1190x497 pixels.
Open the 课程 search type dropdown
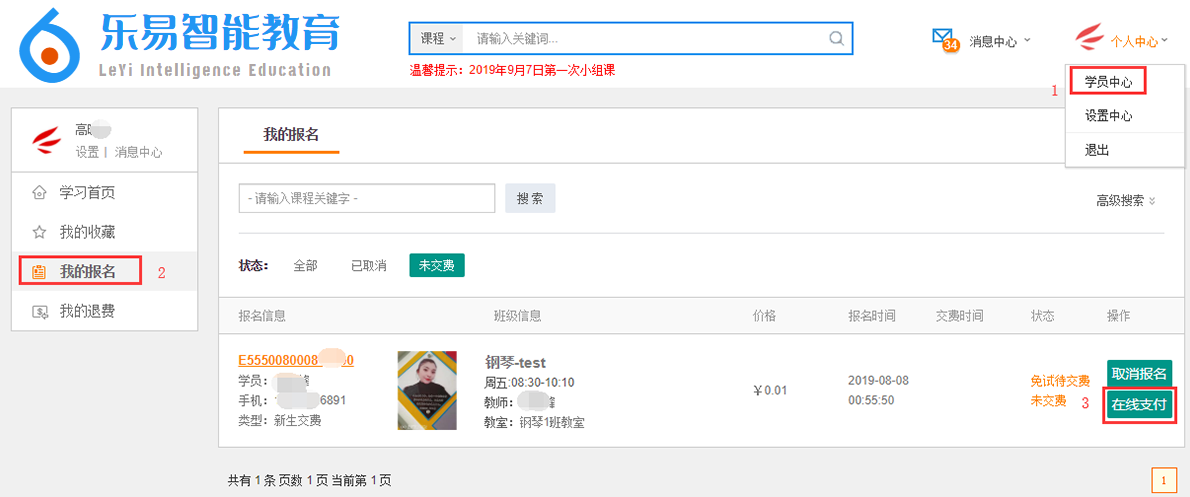pos(438,39)
